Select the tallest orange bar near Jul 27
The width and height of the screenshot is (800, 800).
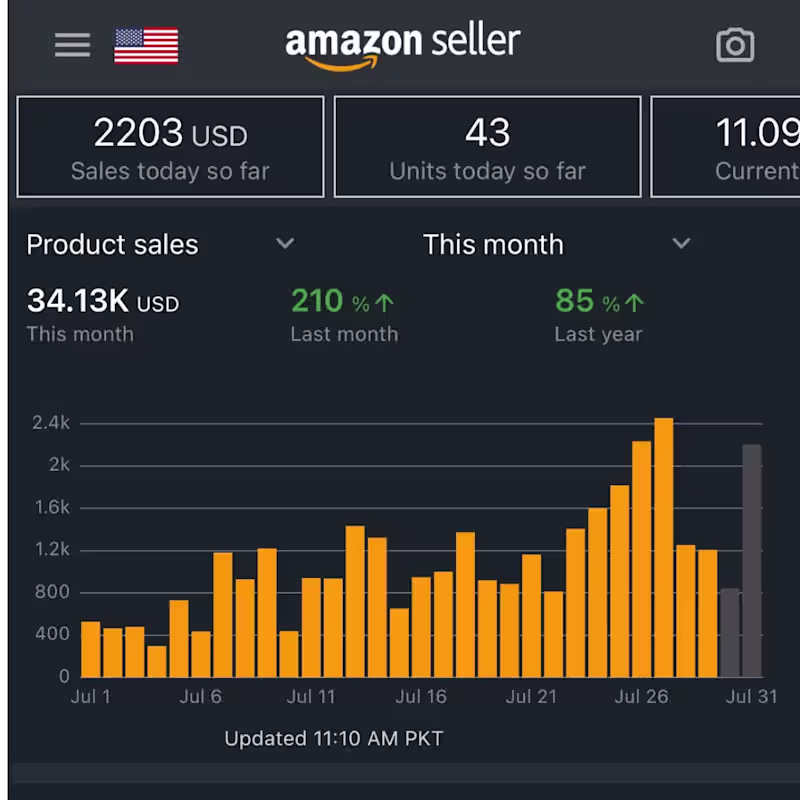tap(664, 548)
